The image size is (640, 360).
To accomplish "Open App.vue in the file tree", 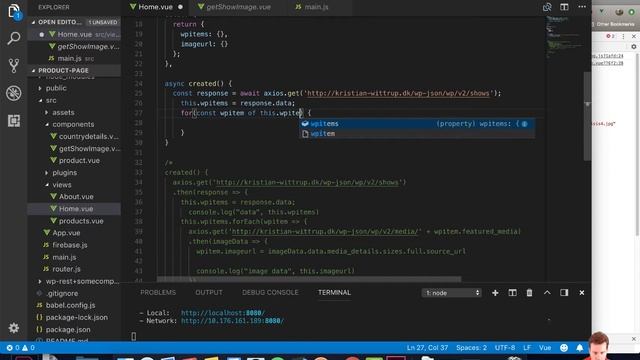I will (66, 233).
